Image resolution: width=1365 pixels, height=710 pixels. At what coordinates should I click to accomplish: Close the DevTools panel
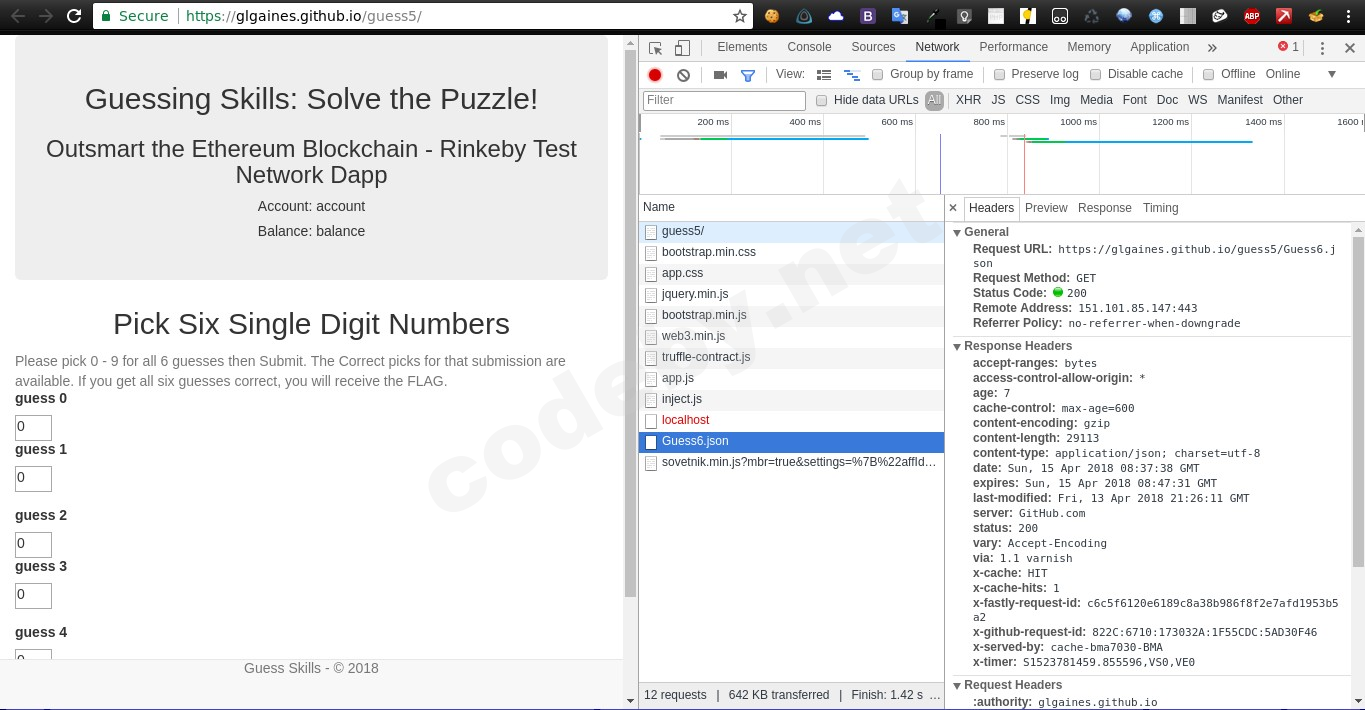pyautogui.click(x=1349, y=48)
